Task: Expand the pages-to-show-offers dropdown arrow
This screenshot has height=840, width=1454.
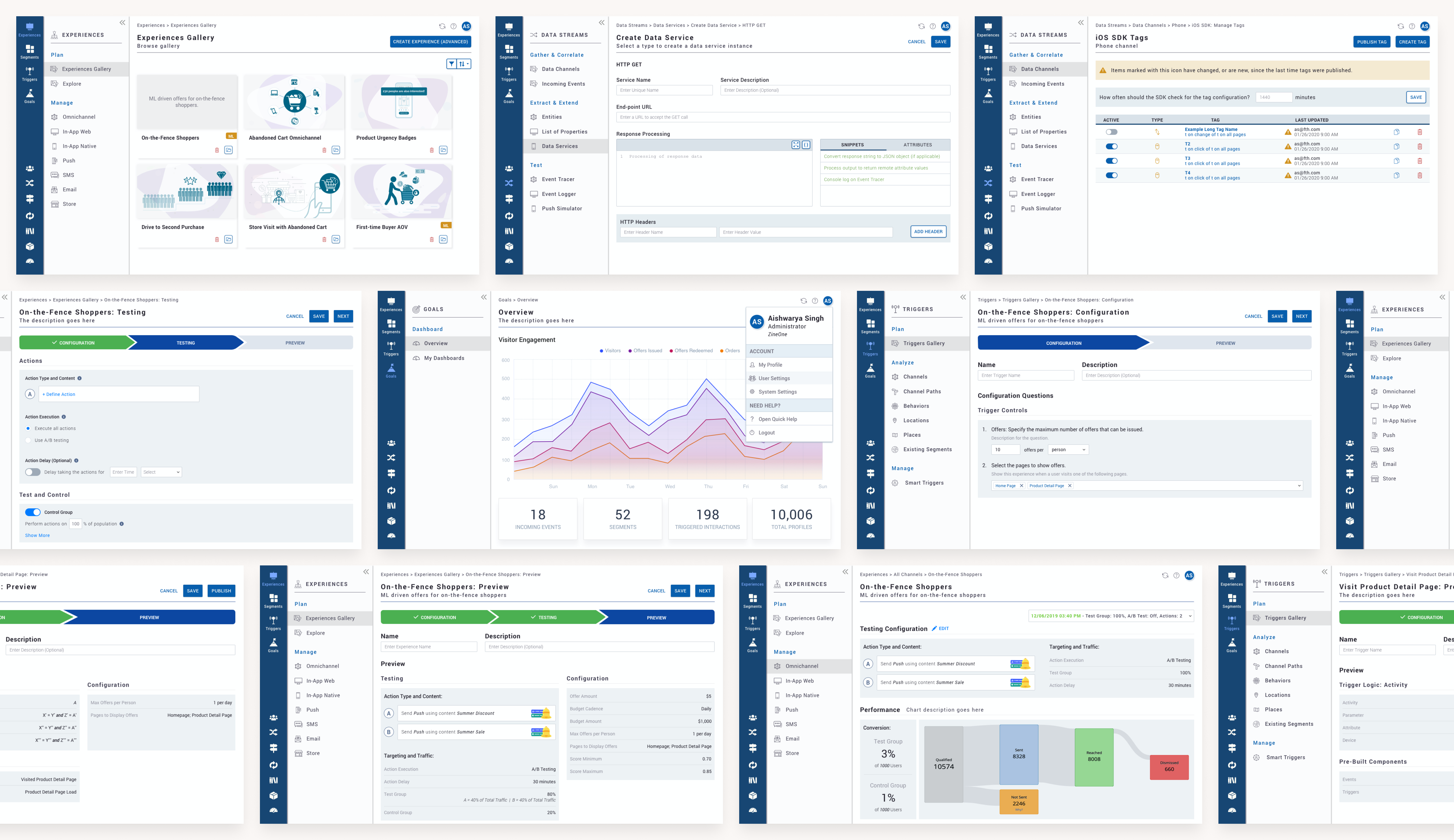Action: (1299, 486)
